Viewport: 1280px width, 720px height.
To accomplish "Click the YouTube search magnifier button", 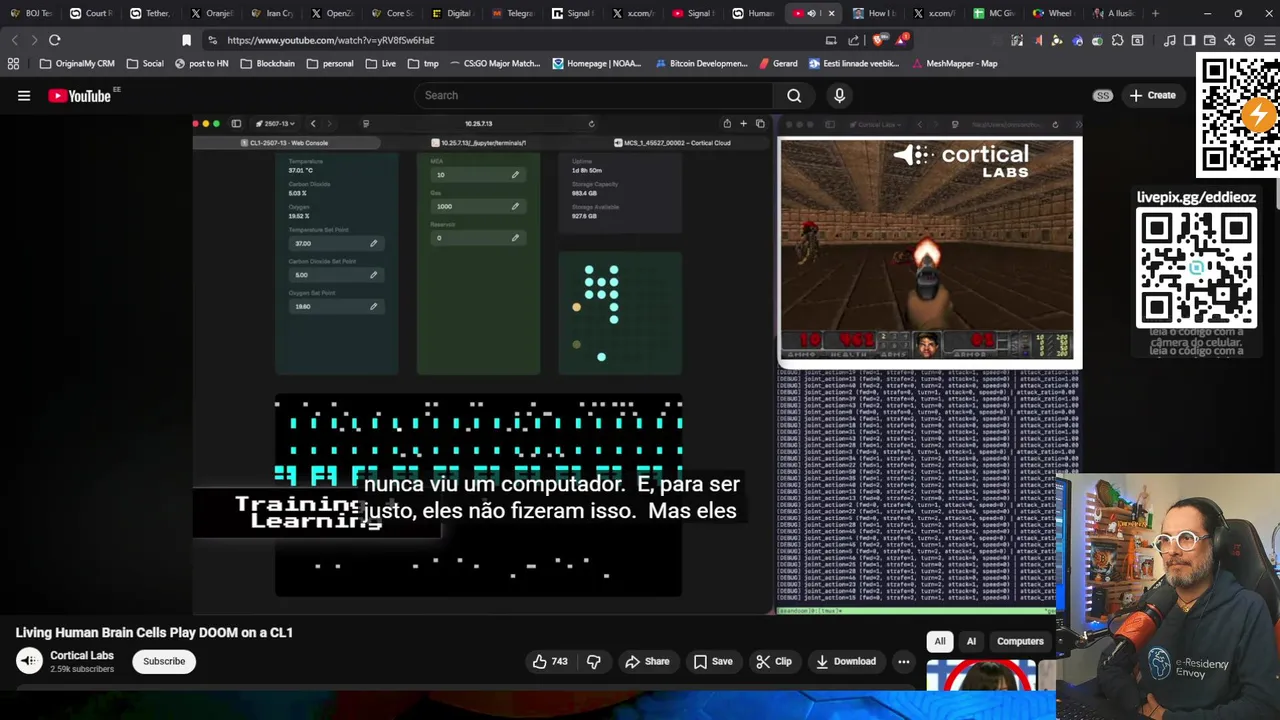I will tap(794, 95).
